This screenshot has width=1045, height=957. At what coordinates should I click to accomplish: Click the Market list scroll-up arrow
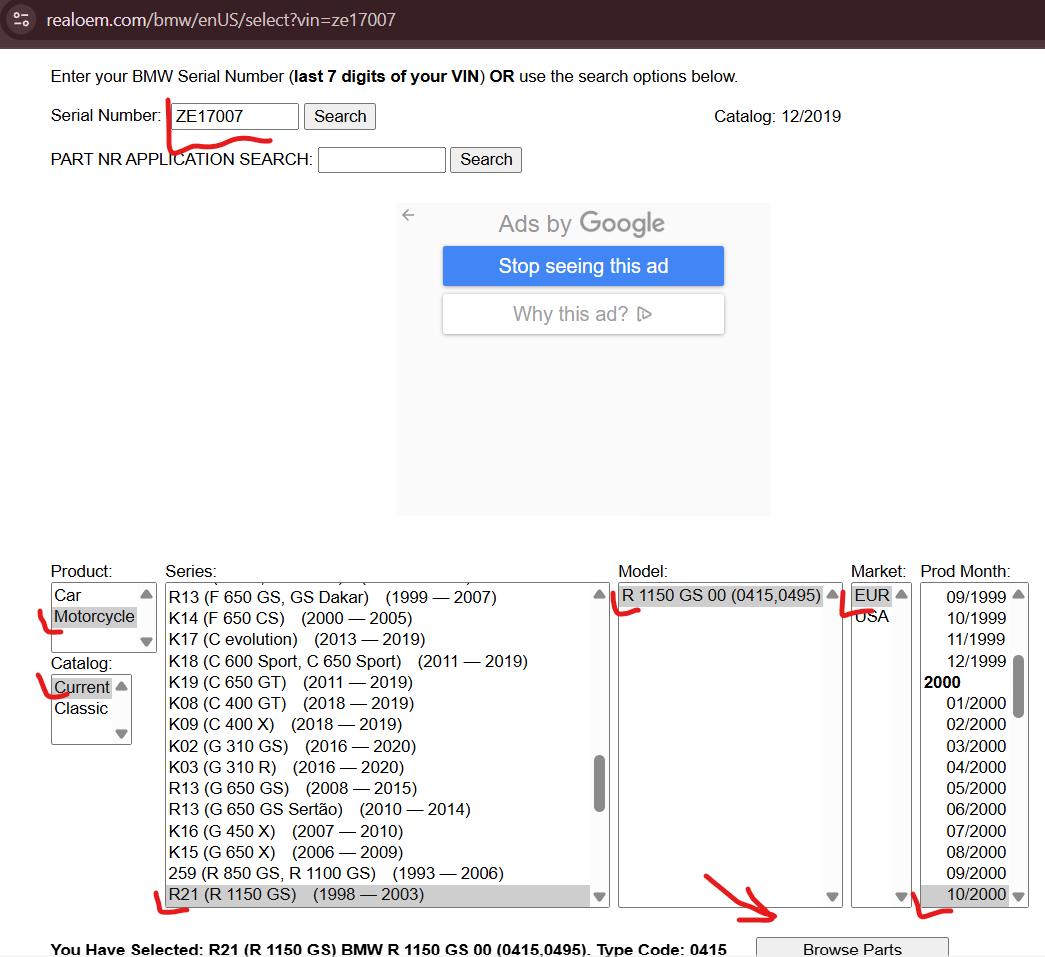click(x=902, y=594)
